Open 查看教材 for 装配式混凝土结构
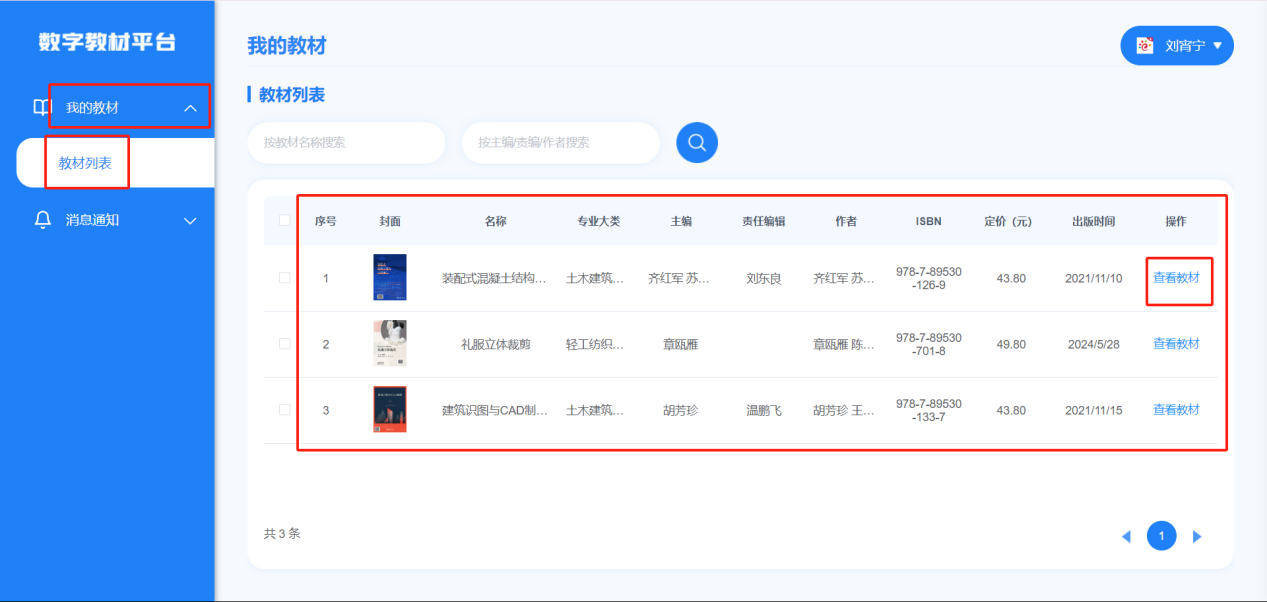The width and height of the screenshot is (1267, 602). [x=1179, y=278]
